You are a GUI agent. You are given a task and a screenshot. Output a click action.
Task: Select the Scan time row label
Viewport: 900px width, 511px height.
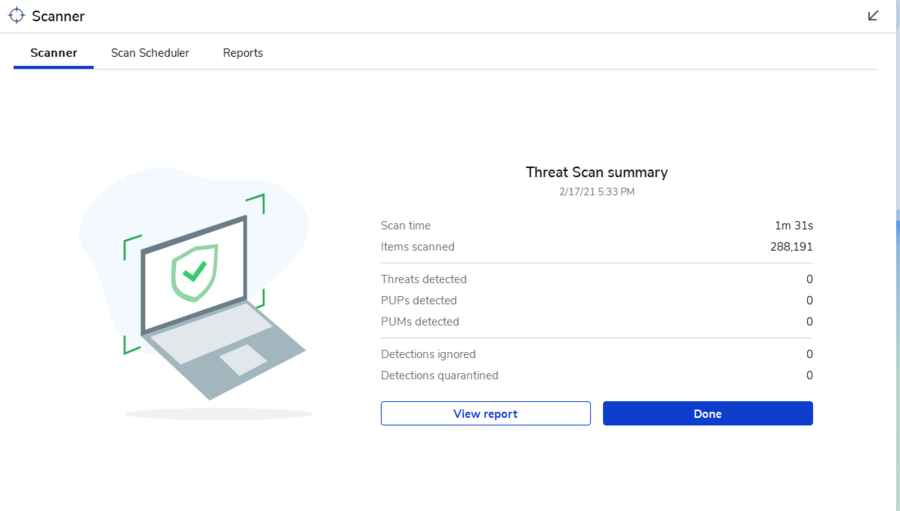click(406, 226)
